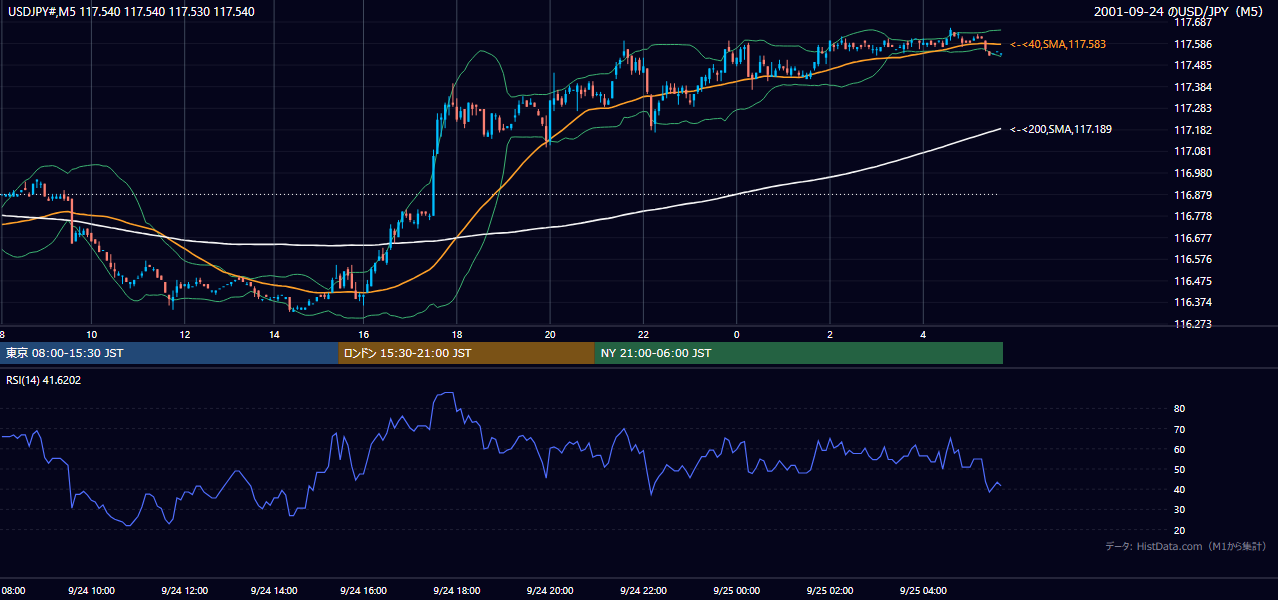Viewport: 1278px width, 600px height.
Task: Click RSI scale value 80
Action: click(1179, 409)
